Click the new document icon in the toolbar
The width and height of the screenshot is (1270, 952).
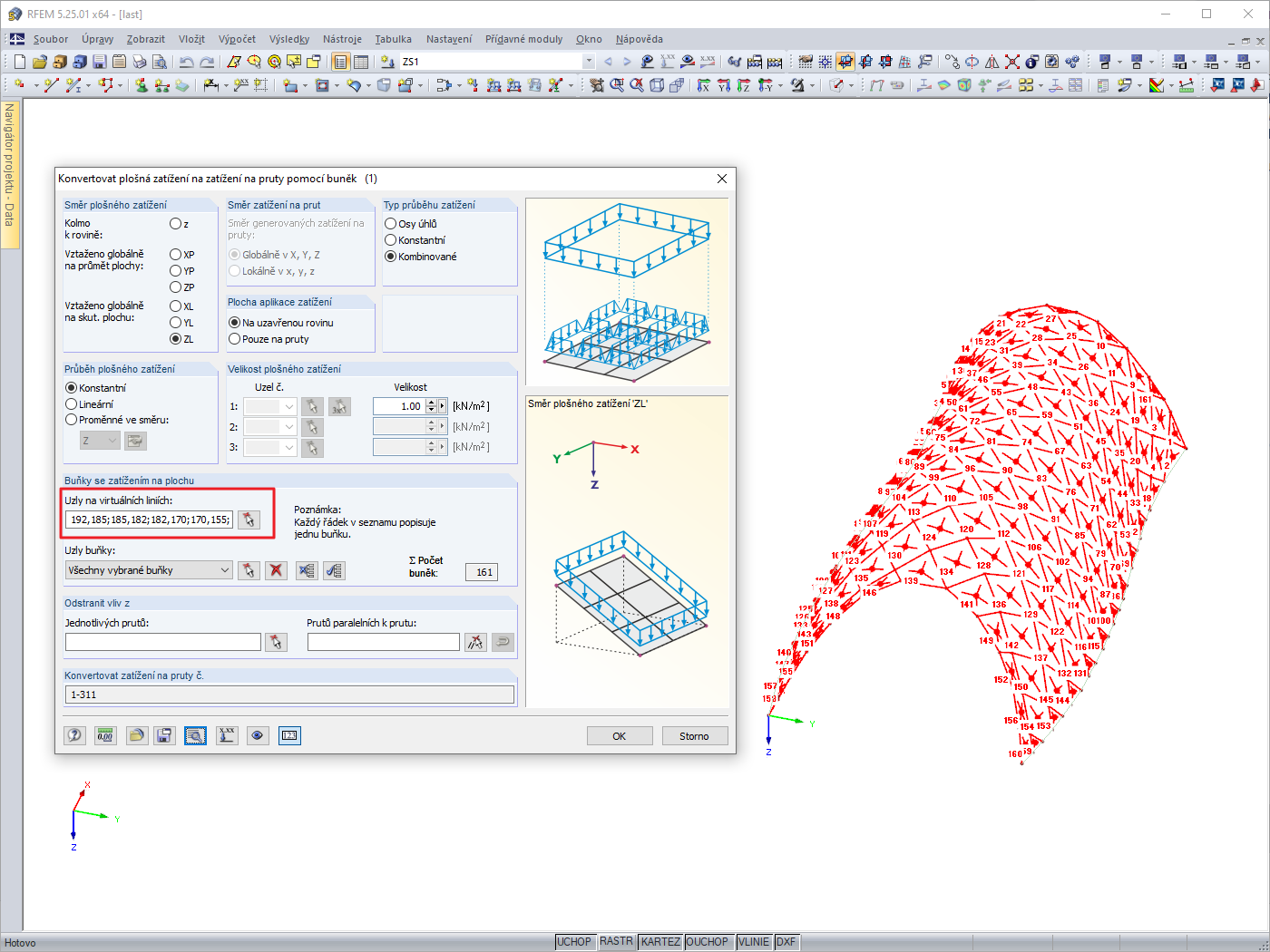point(19,62)
